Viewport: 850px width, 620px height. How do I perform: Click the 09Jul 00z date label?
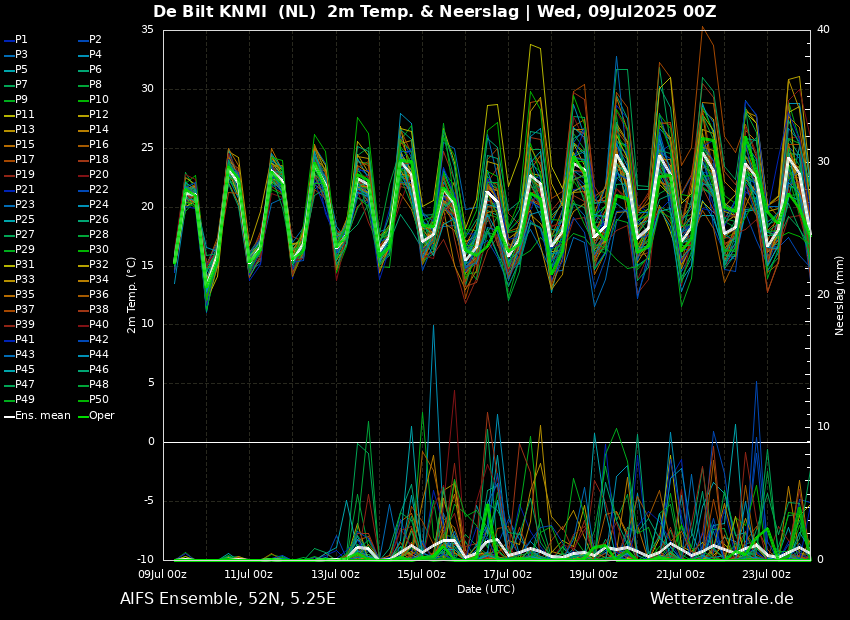[162, 574]
